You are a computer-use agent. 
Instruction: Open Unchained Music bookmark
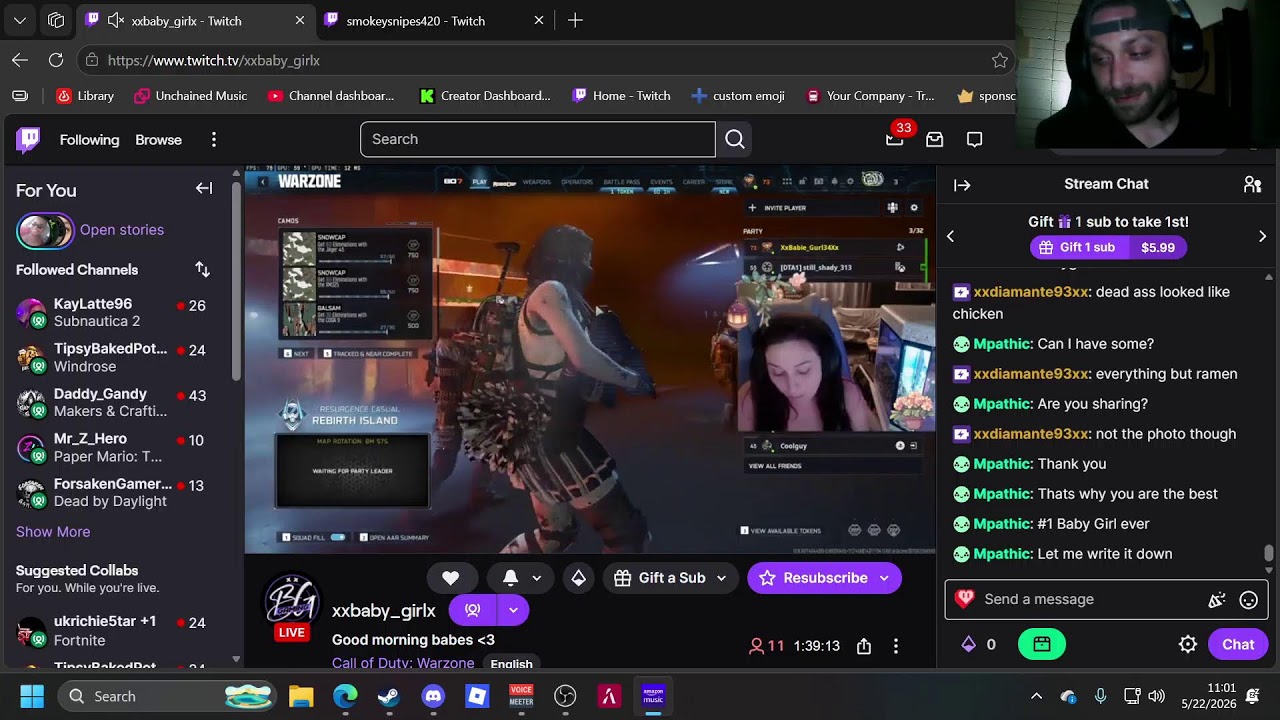click(191, 96)
